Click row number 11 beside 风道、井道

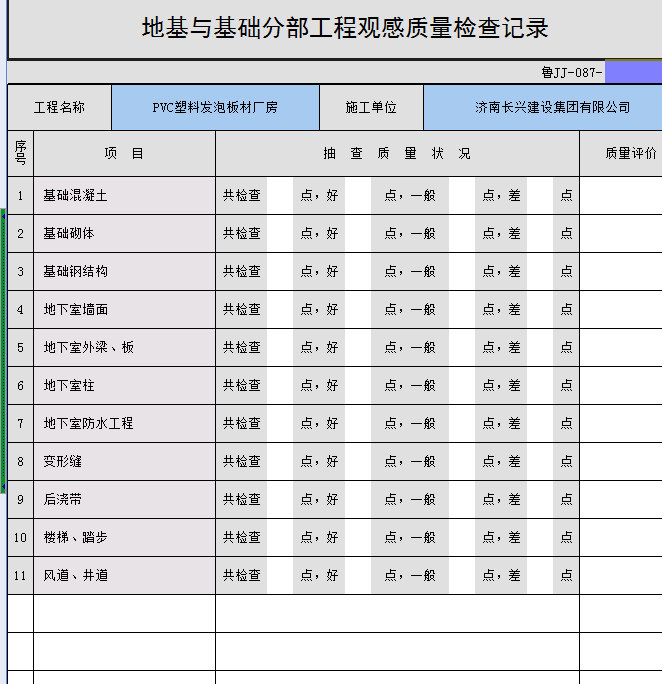tap(20, 576)
